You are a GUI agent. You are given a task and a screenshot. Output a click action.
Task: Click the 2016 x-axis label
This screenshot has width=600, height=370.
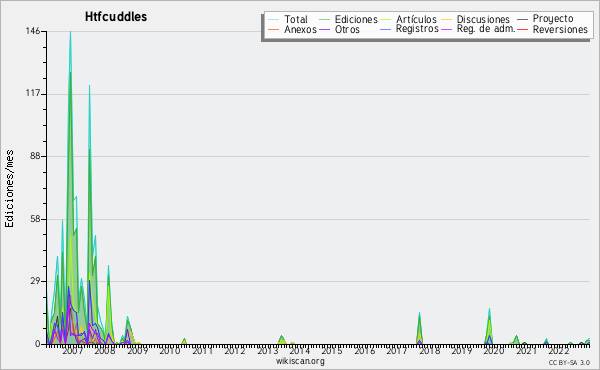(x=364, y=350)
